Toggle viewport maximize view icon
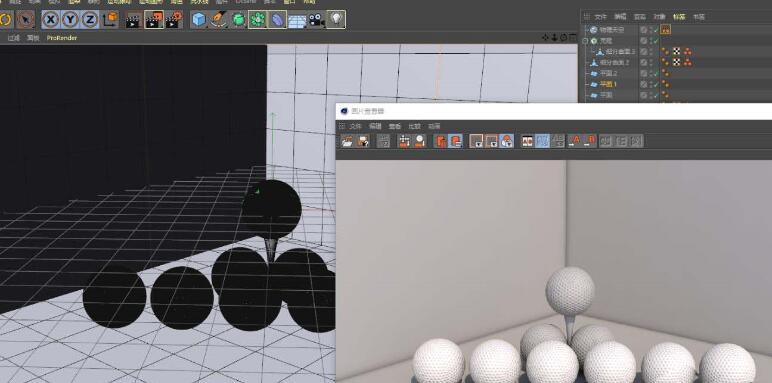This screenshot has height=383, width=772. (573, 37)
